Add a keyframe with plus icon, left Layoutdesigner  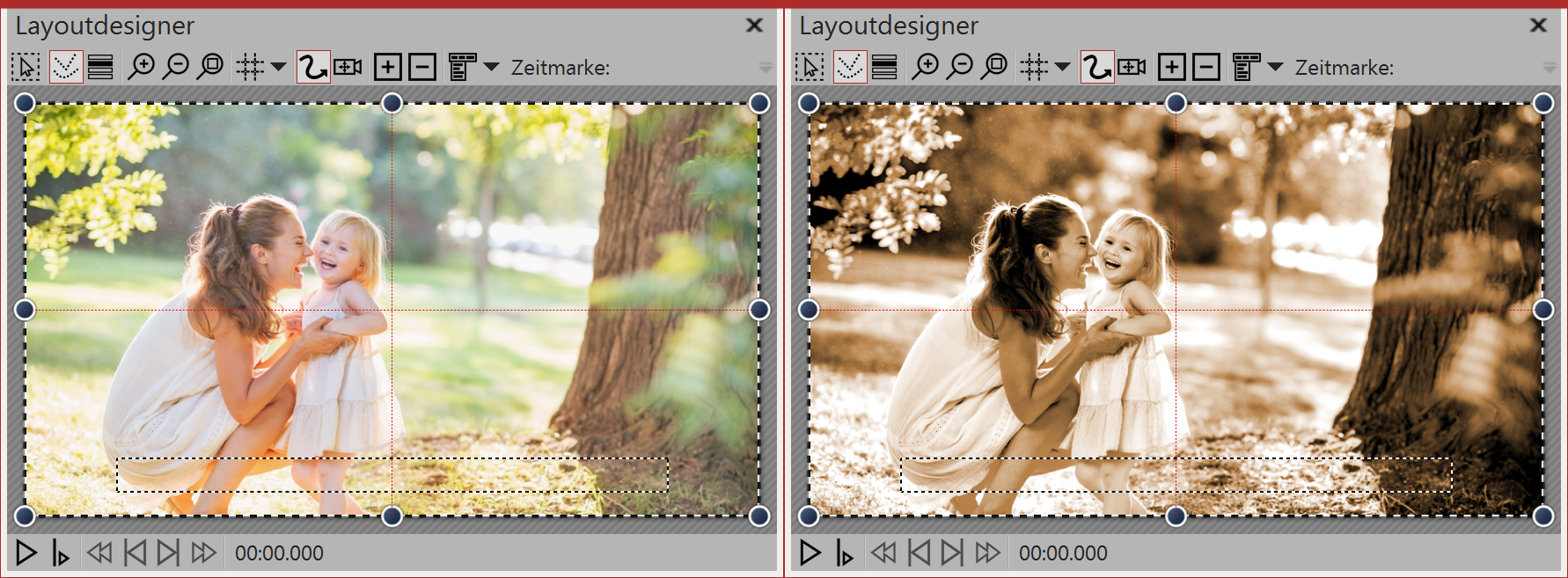388,67
